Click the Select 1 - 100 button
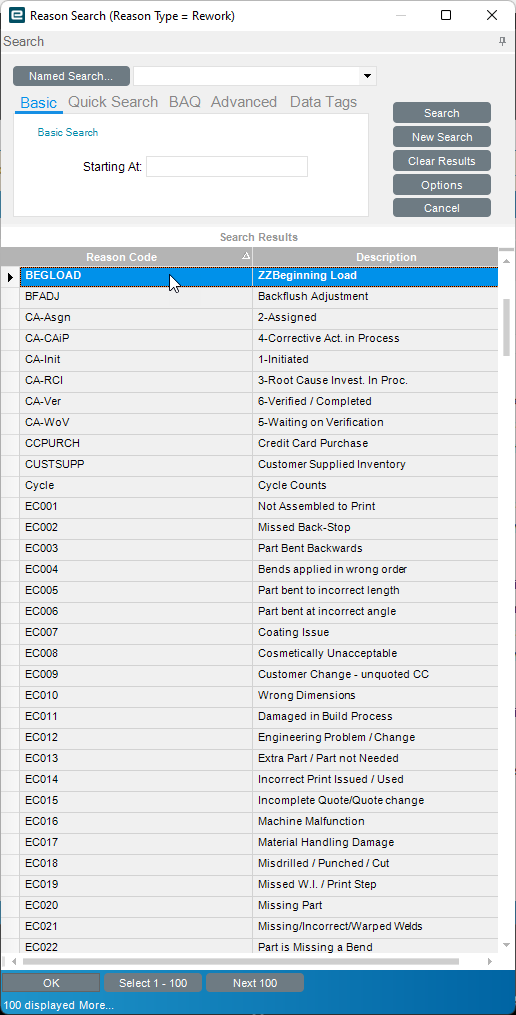Viewport: 516px width, 1015px height. pyautogui.click(x=153, y=983)
